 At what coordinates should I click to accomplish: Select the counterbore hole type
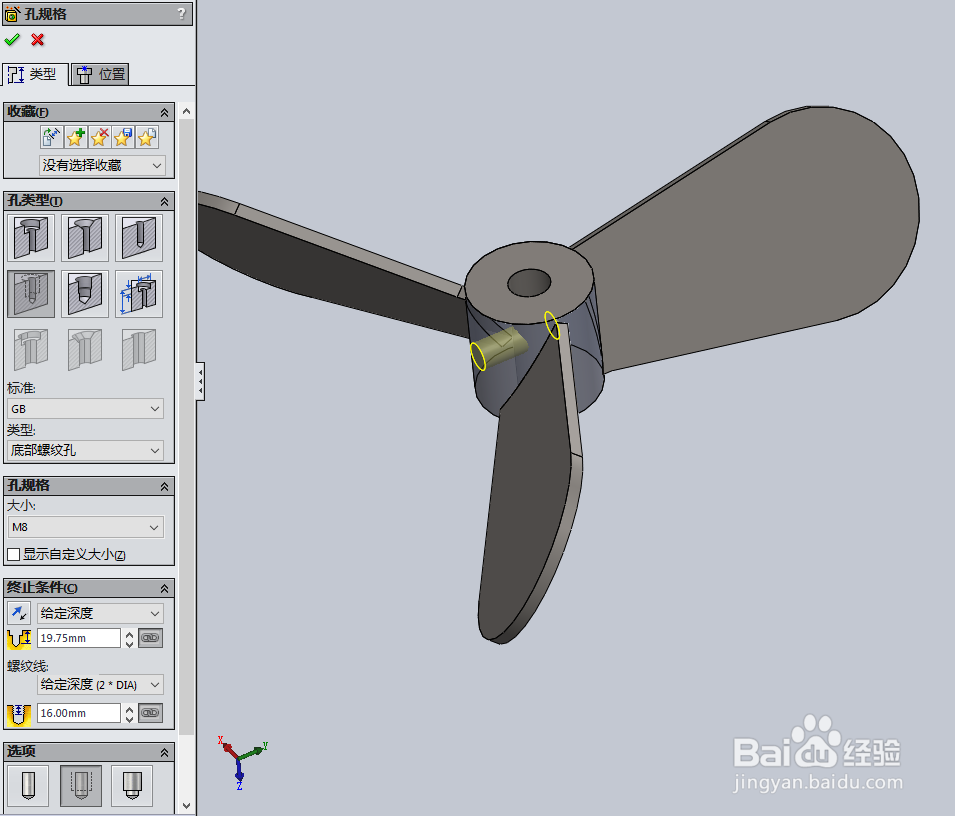[x=31, y=237]
